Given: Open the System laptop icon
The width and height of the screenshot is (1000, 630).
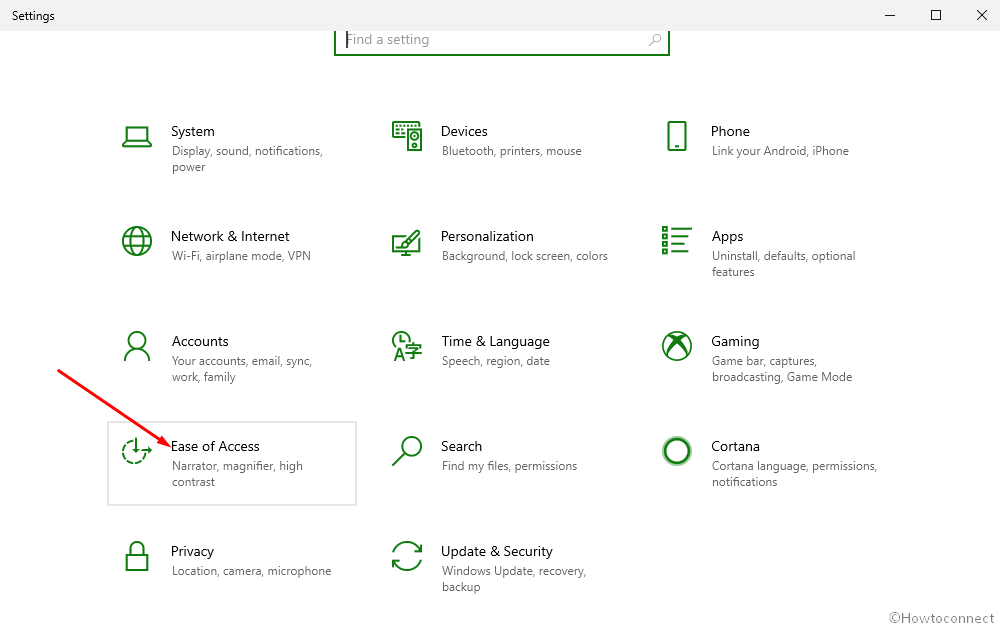Looking at the screenshot, I should (136, 136).
